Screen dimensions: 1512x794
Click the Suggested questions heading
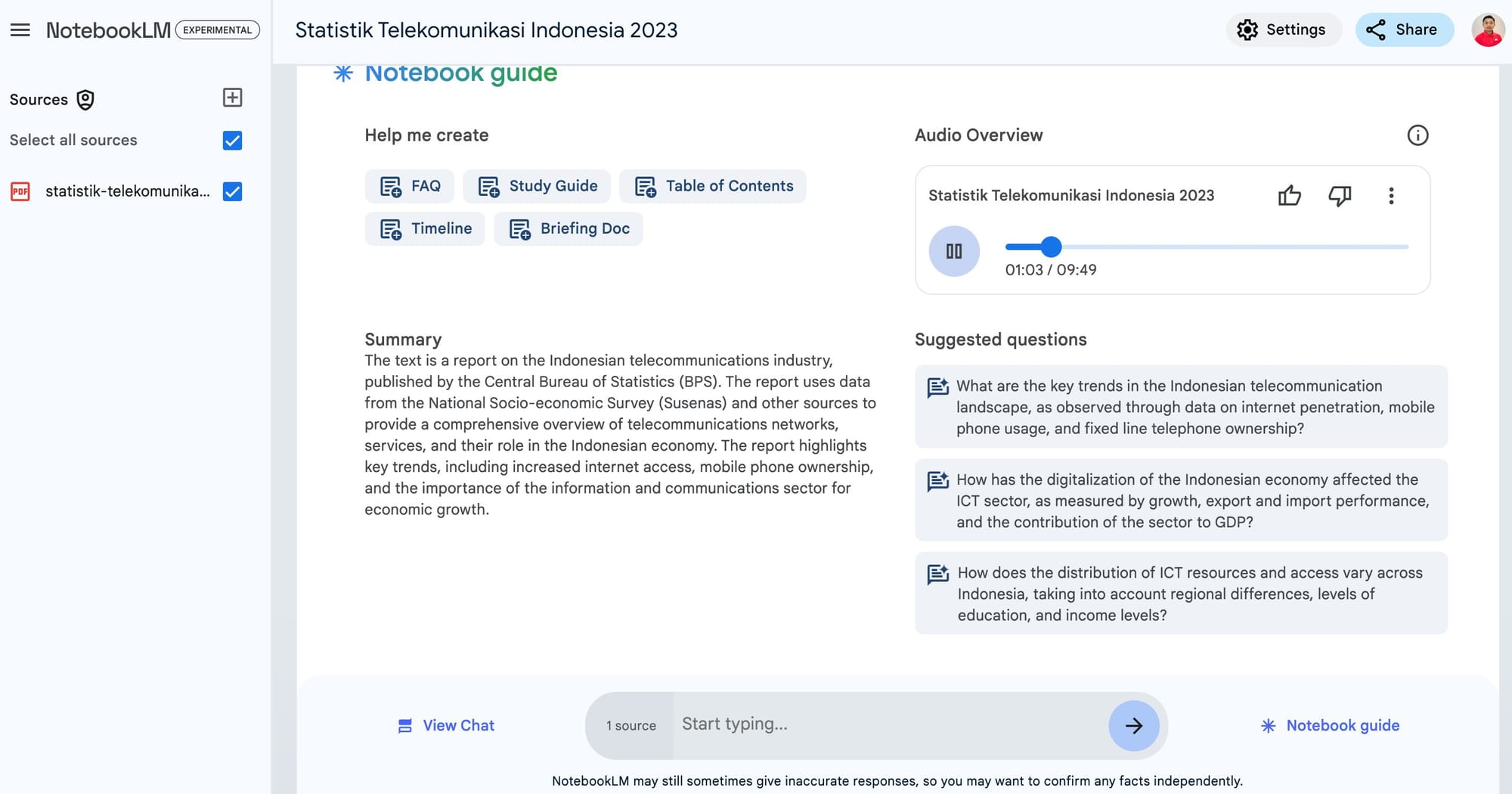(1000, 340)
